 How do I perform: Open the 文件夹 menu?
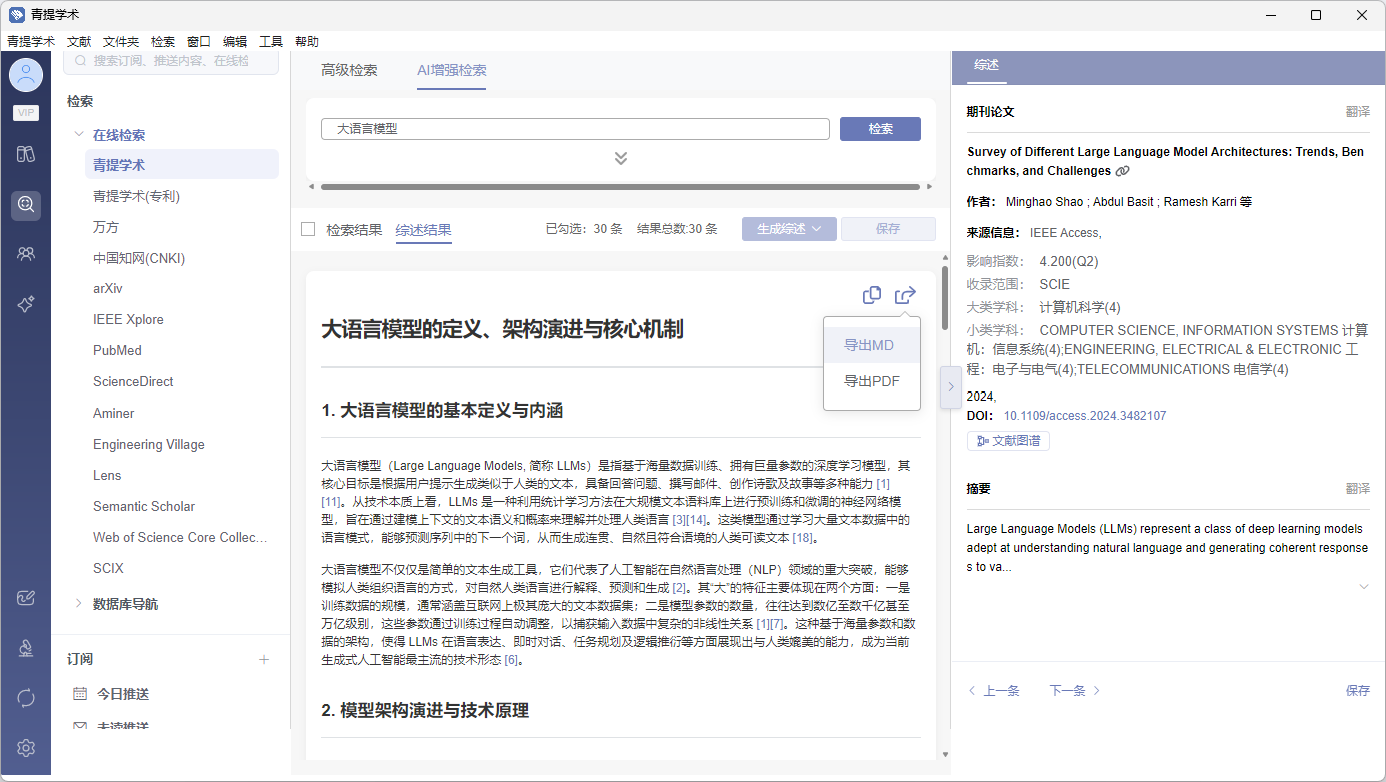pos(121,42)
